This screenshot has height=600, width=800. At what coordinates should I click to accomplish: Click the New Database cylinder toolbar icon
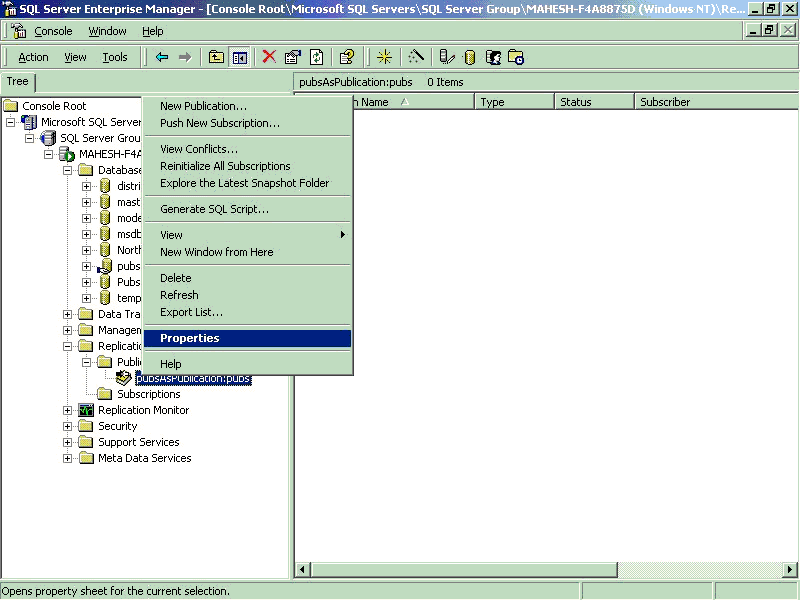pyautogui.click(x=470, y=57)
